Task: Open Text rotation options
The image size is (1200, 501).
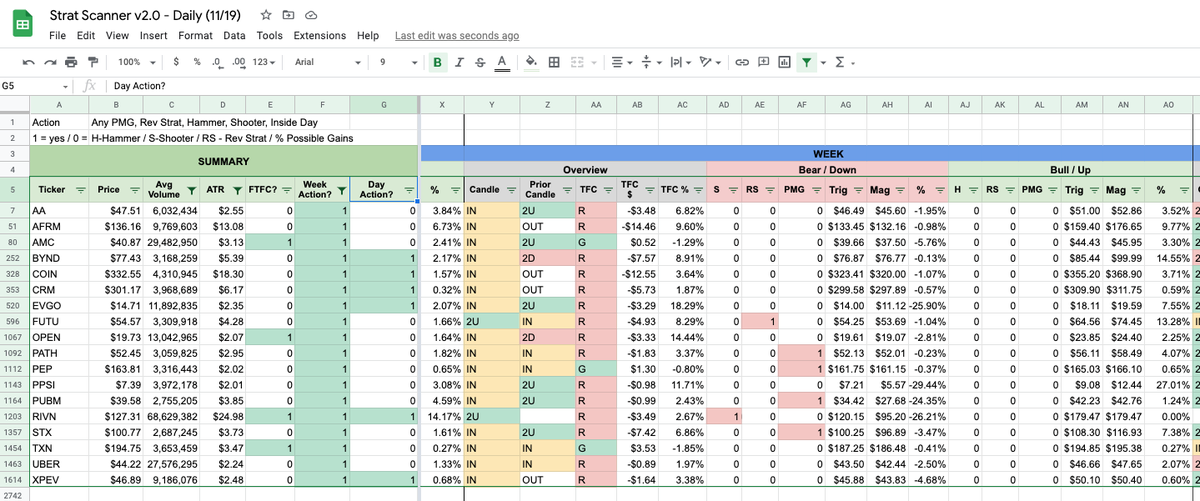Action: [709, 62]
